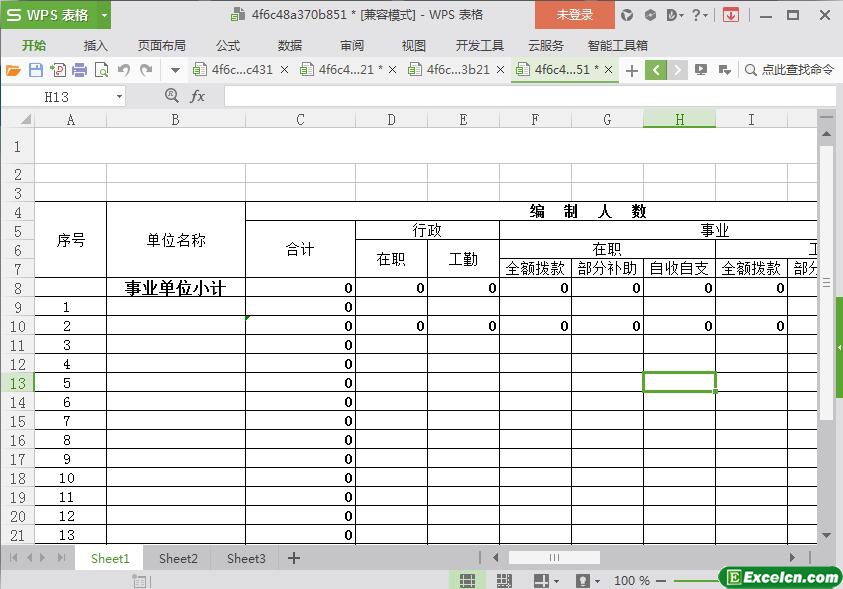The height and width of the screenshot is (589, 843).
Task: Close document tab 4f6c...3b21
Action: point(501,70)
